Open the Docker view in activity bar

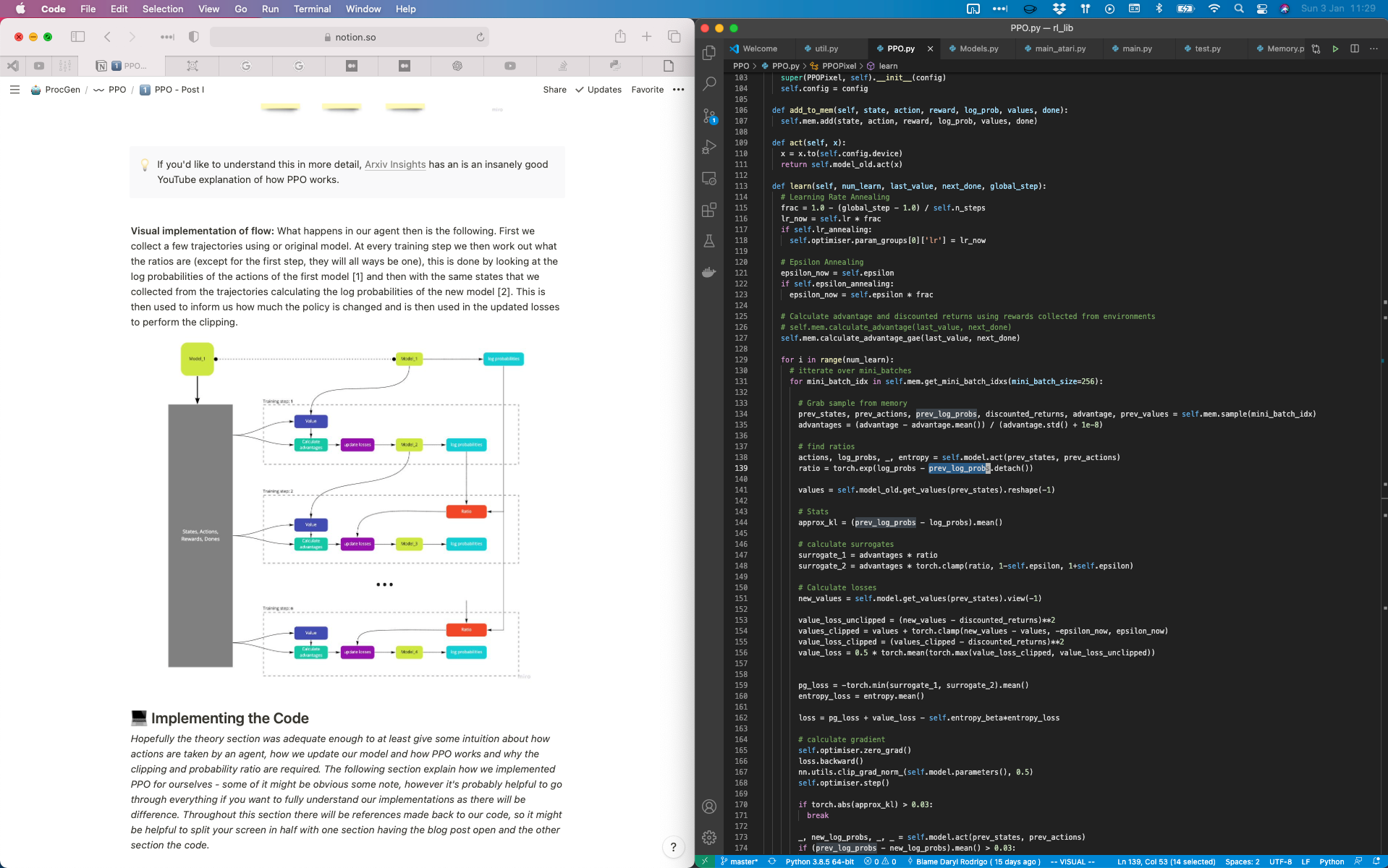point(709,273)
